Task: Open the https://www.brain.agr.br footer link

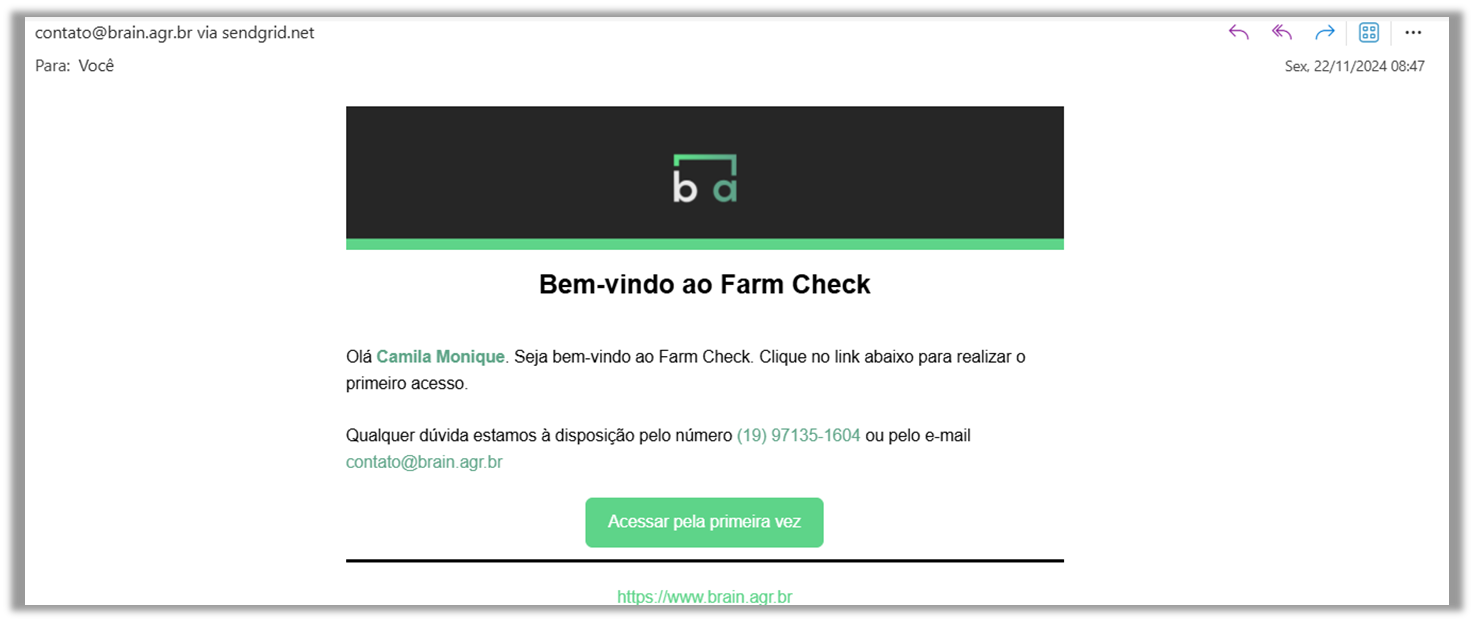Action: [705, 597]
